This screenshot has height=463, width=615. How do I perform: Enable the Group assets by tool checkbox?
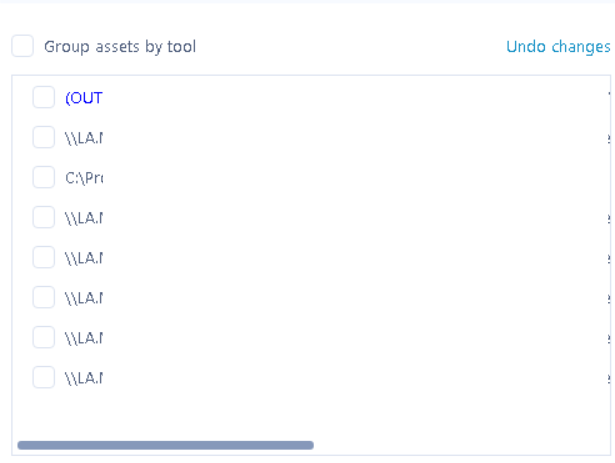23,47
